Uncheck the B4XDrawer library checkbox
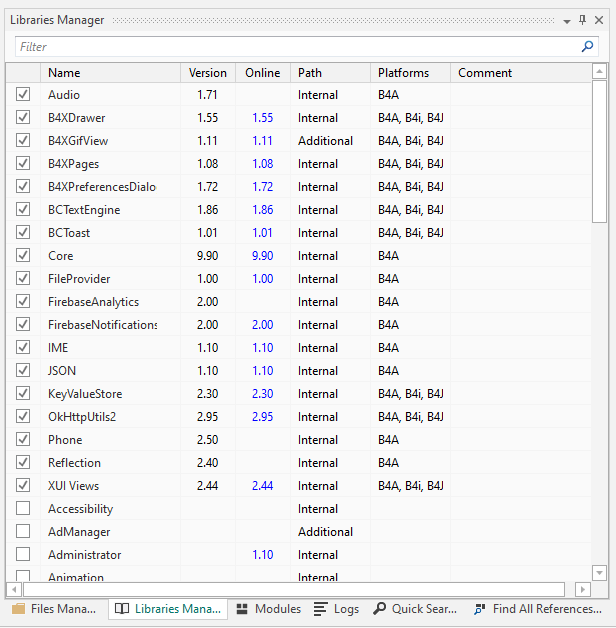Viewport: 616px width, 628px height. click(23, 117)
